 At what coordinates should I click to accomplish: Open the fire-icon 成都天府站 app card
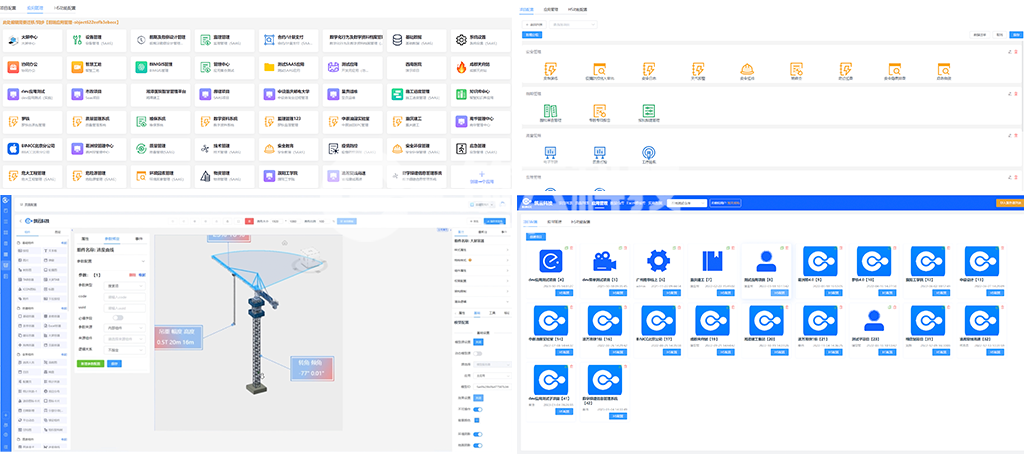(480, 67)
